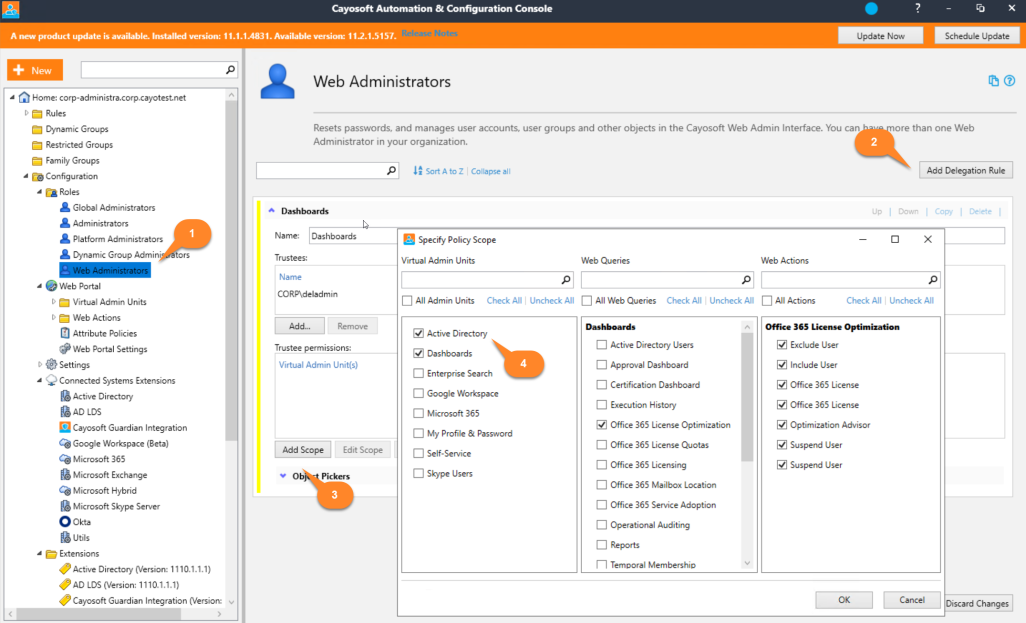Screen dimensions: 1026x623
Task: Open Family Groups in tree
Action: [x=72, y=160]
